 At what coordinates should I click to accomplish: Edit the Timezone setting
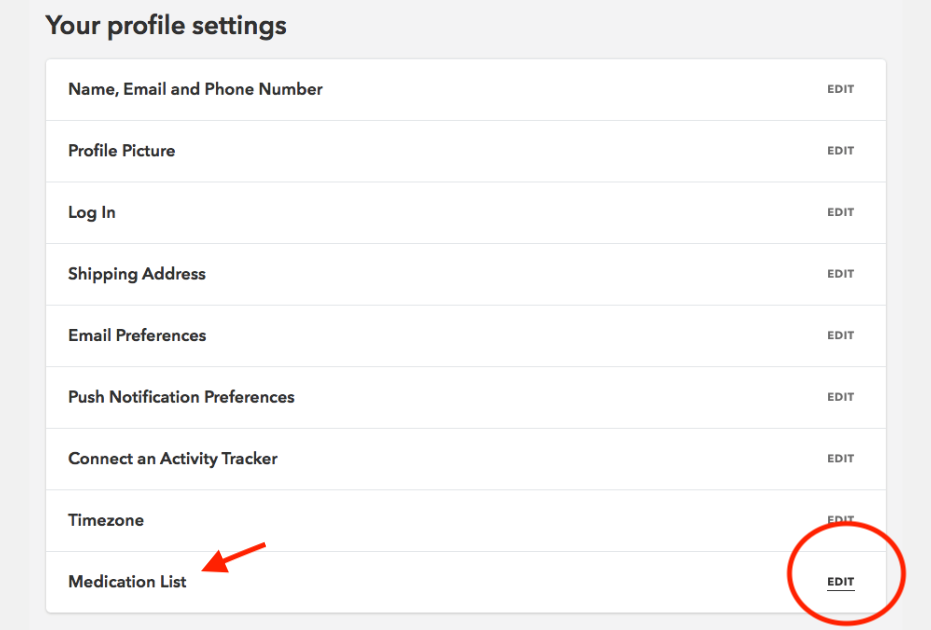coord(840,520)
